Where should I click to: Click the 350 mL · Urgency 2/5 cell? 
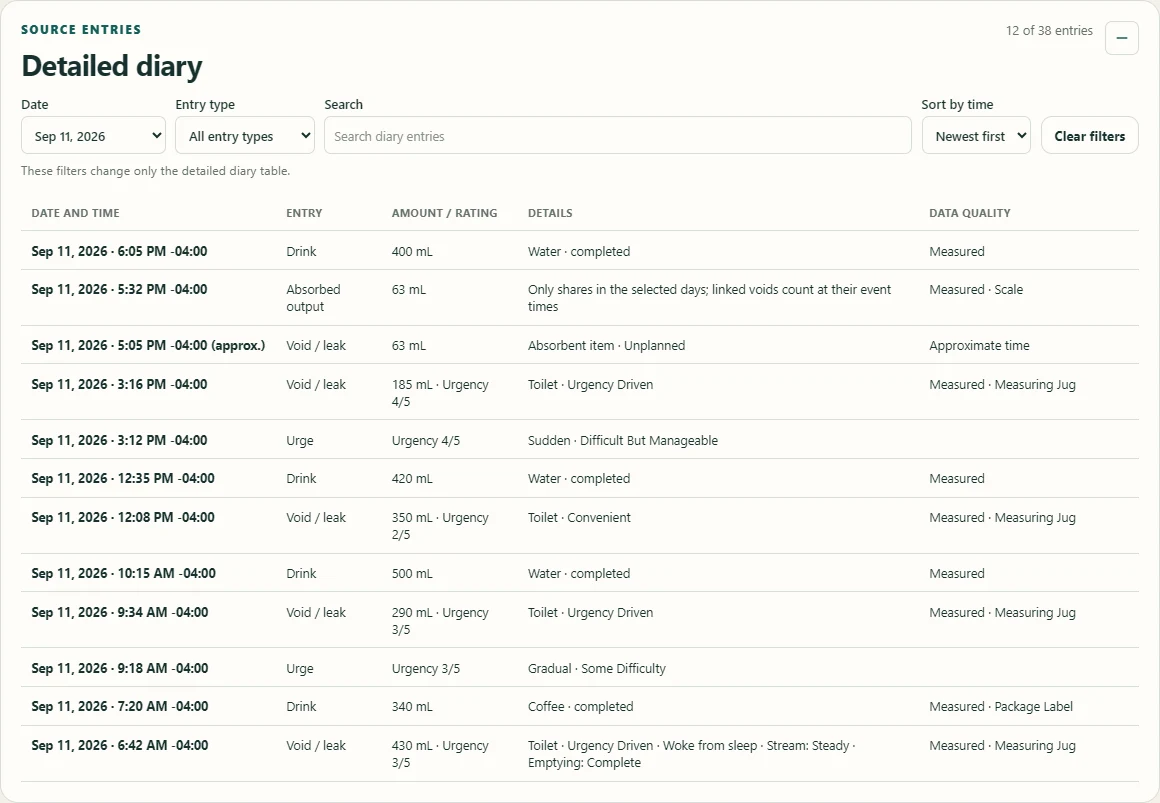[440, 526]
